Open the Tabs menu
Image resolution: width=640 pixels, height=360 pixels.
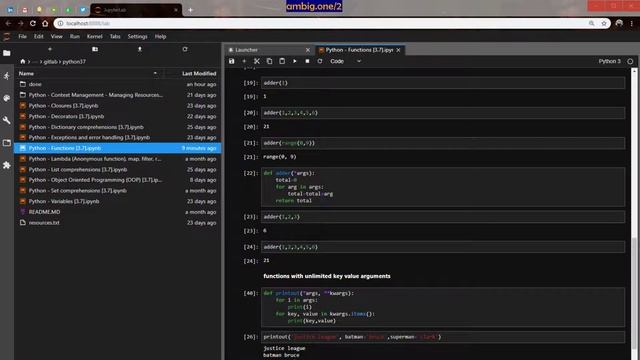[115, 36]
